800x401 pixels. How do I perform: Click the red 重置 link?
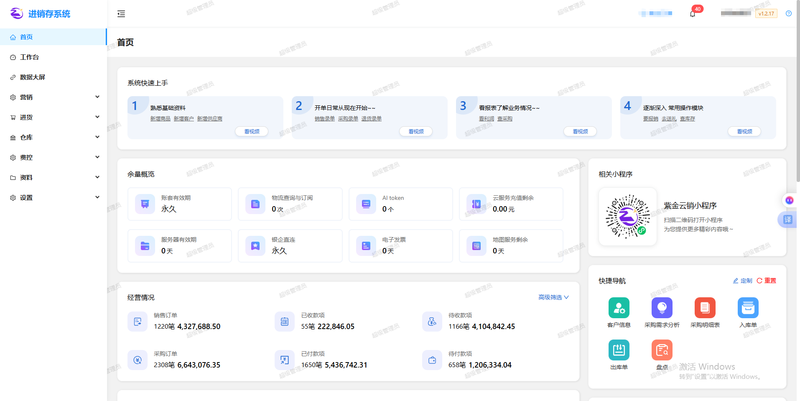(x=766, y=281)
